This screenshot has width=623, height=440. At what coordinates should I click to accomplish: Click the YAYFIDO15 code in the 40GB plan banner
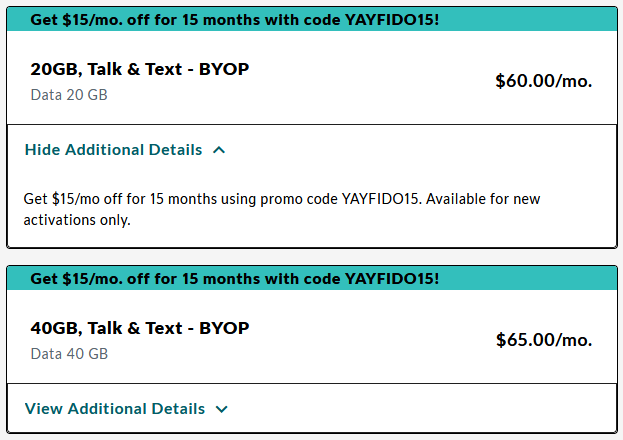point(391,277)
